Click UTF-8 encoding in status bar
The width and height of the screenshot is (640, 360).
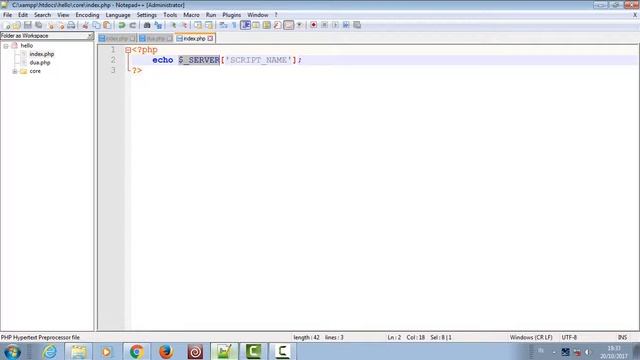569,338
